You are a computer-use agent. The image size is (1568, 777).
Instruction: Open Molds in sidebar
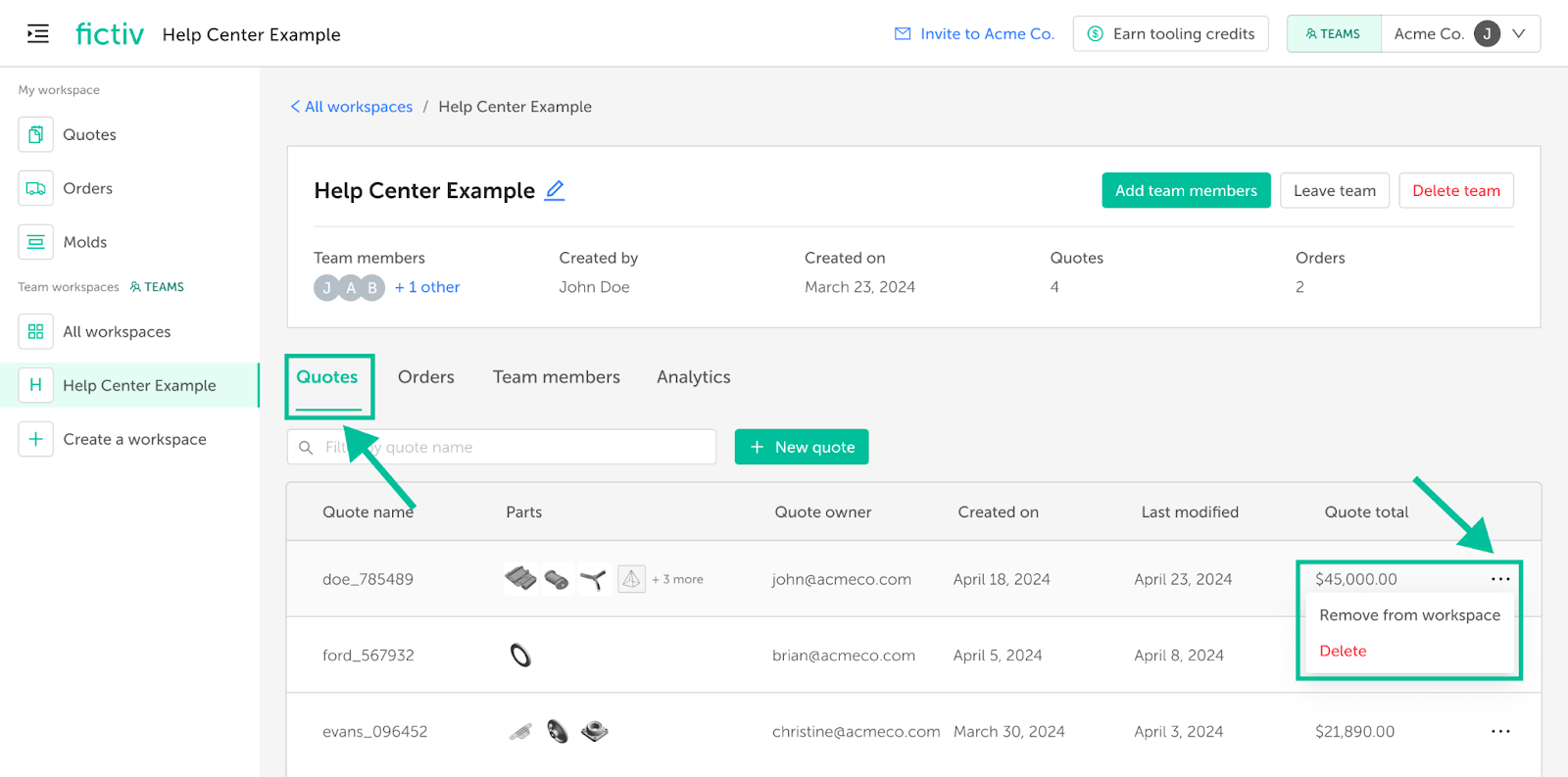(x=84, y=242)
